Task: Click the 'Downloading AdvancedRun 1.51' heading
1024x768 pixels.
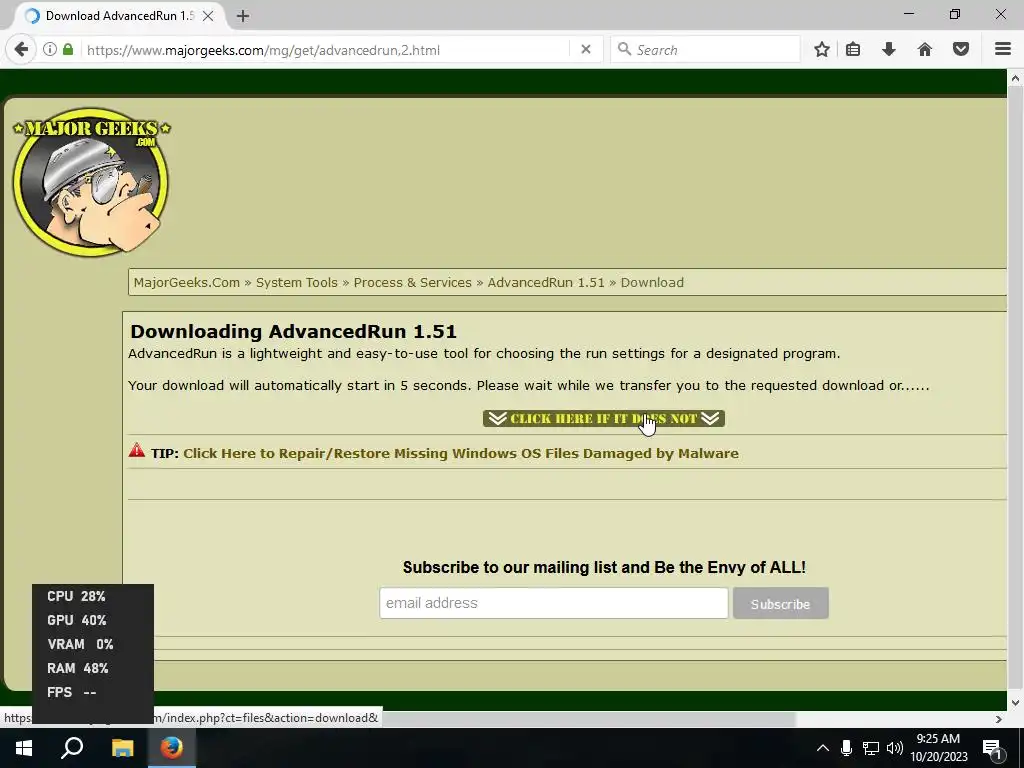Action: click(x=293, y=331)
